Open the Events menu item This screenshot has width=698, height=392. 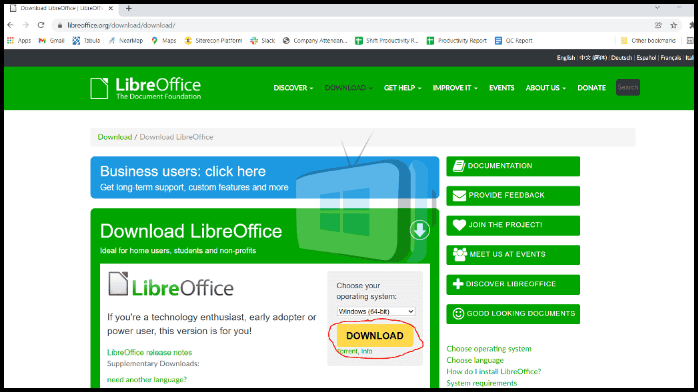click(502, 88)
